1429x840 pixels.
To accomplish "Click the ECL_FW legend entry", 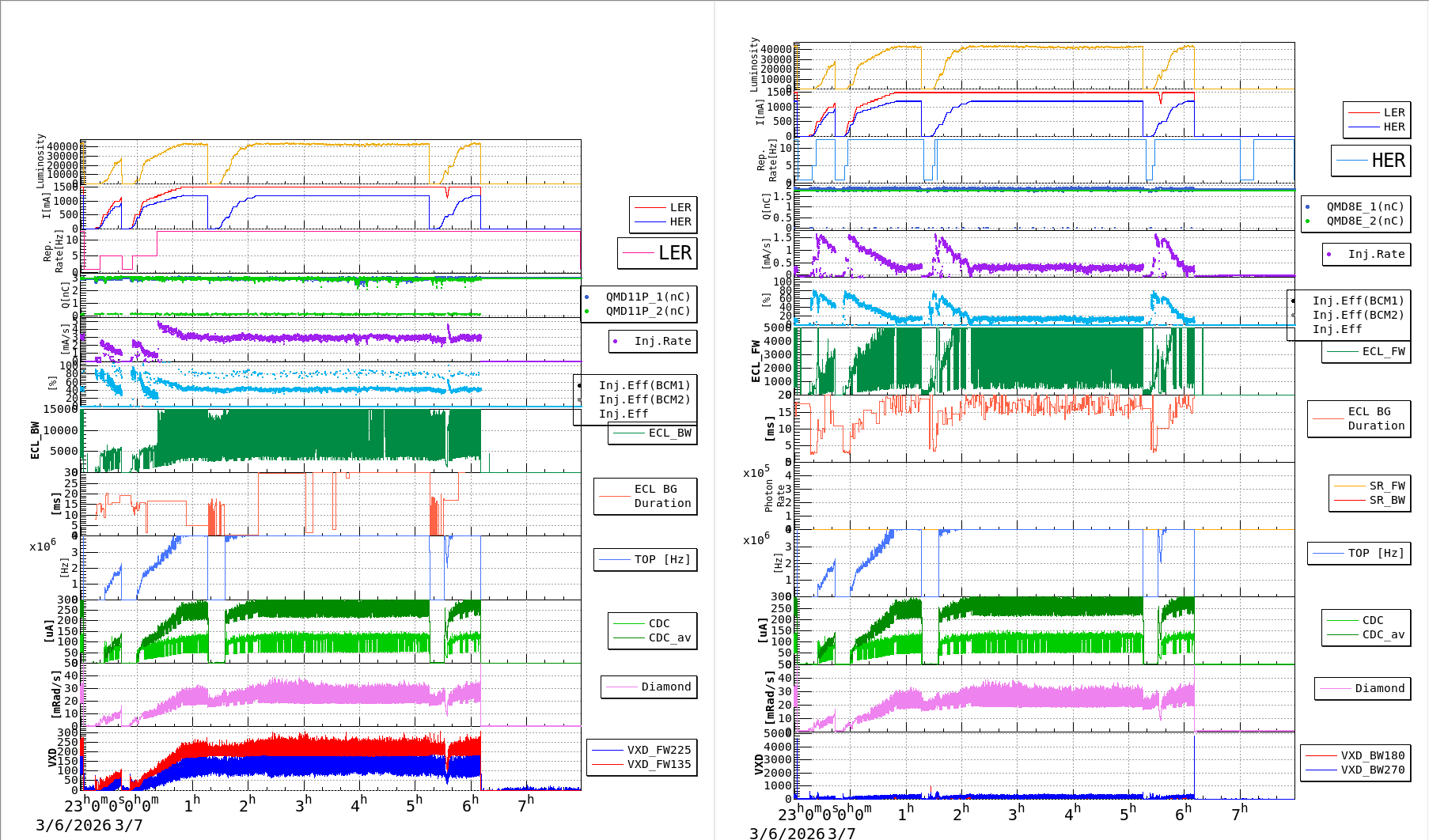I will tap(1366, 352).
